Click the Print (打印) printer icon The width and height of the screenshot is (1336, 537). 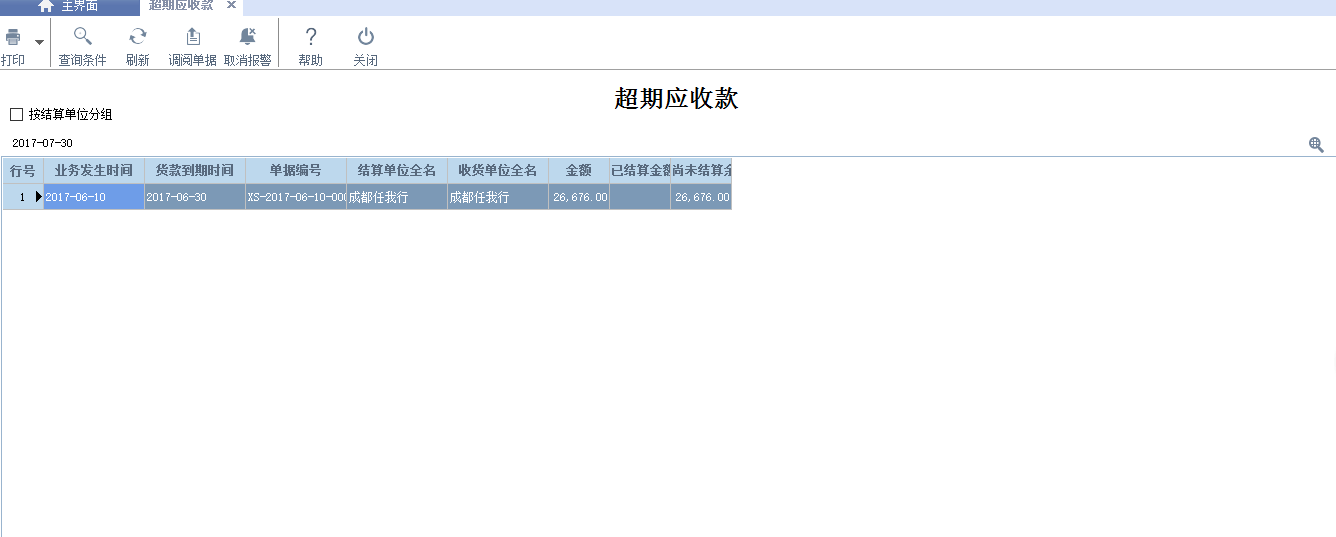(13, 38)
